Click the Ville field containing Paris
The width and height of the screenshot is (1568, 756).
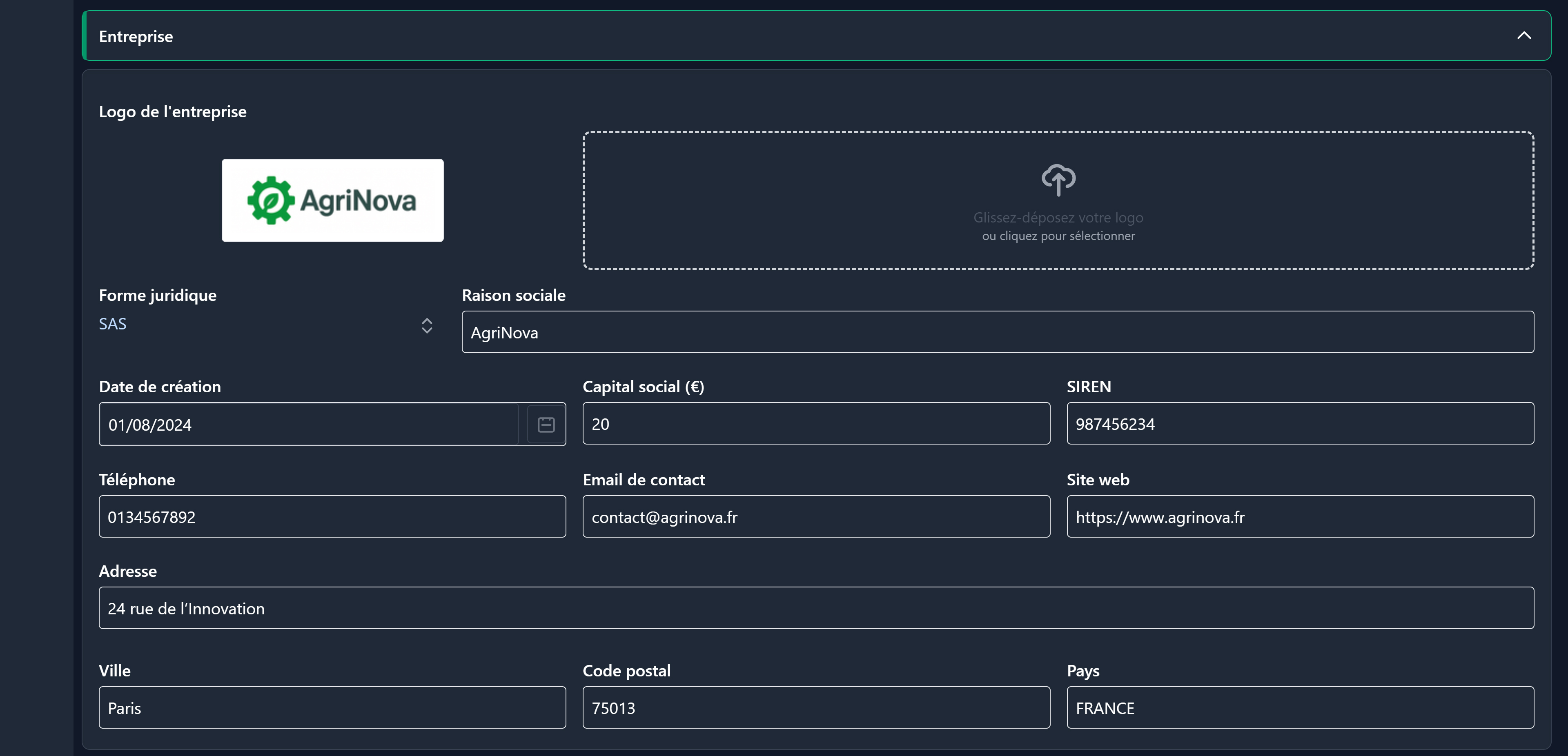click(x=332, y=707)
